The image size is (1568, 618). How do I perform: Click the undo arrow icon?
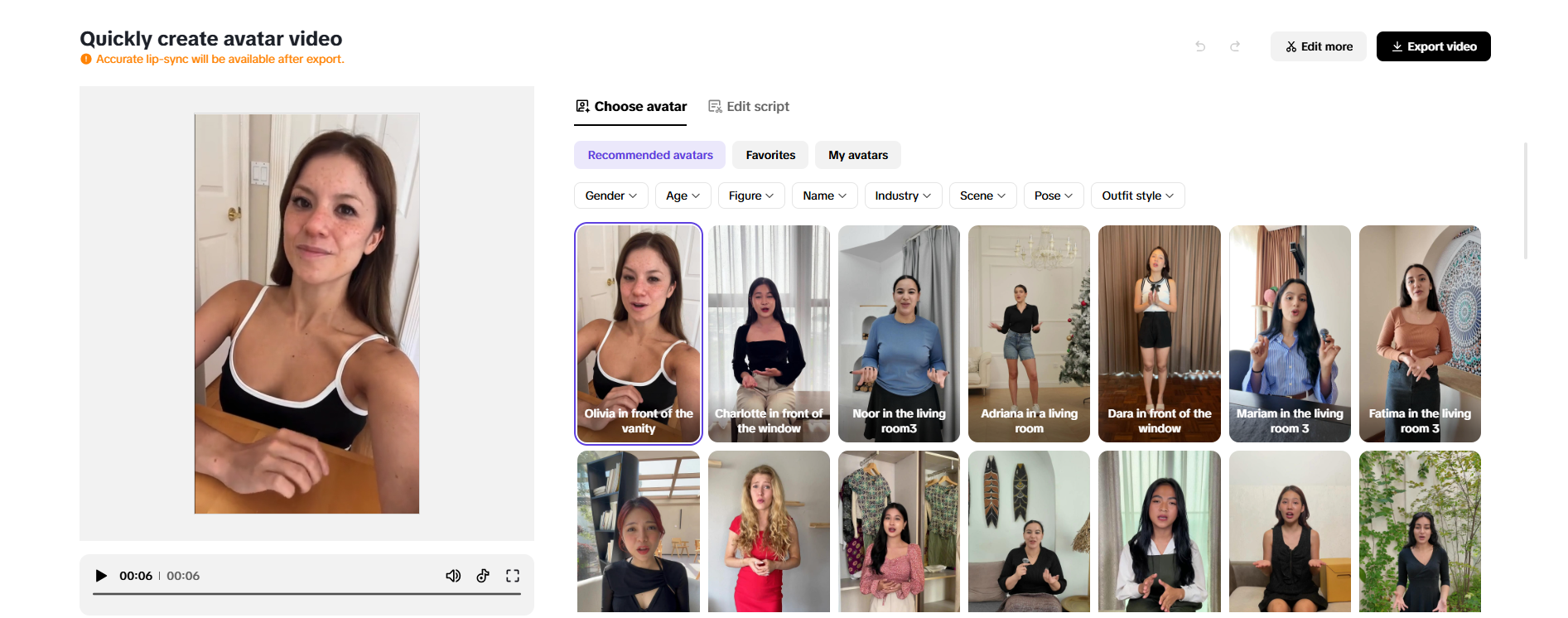pos(1200,46)
